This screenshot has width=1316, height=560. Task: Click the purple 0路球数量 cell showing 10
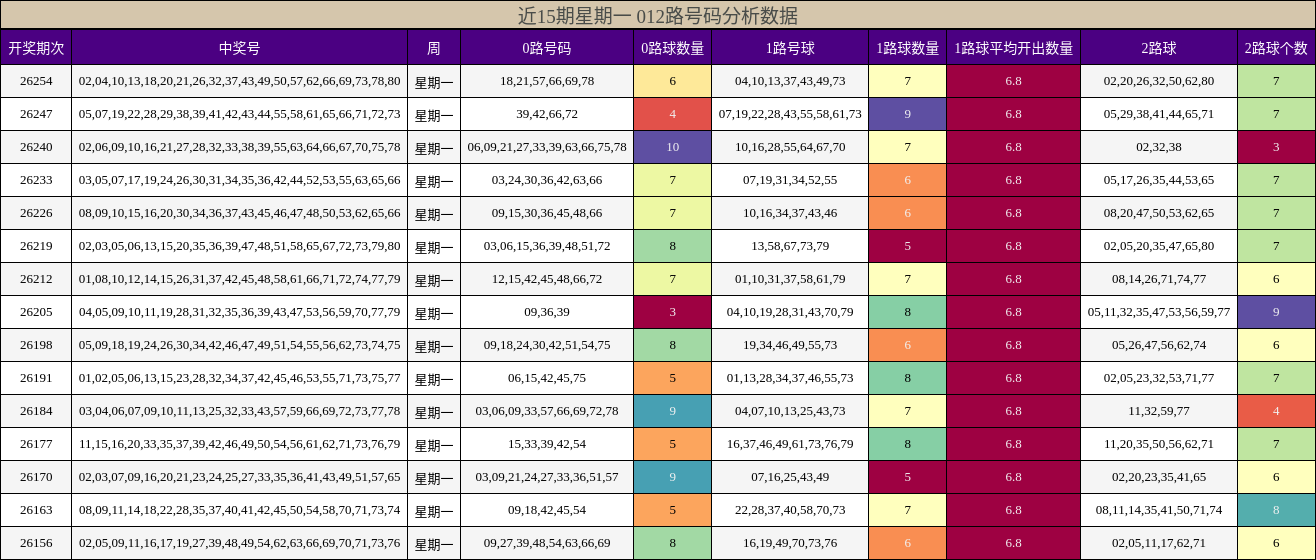click(x=672, y=147)
